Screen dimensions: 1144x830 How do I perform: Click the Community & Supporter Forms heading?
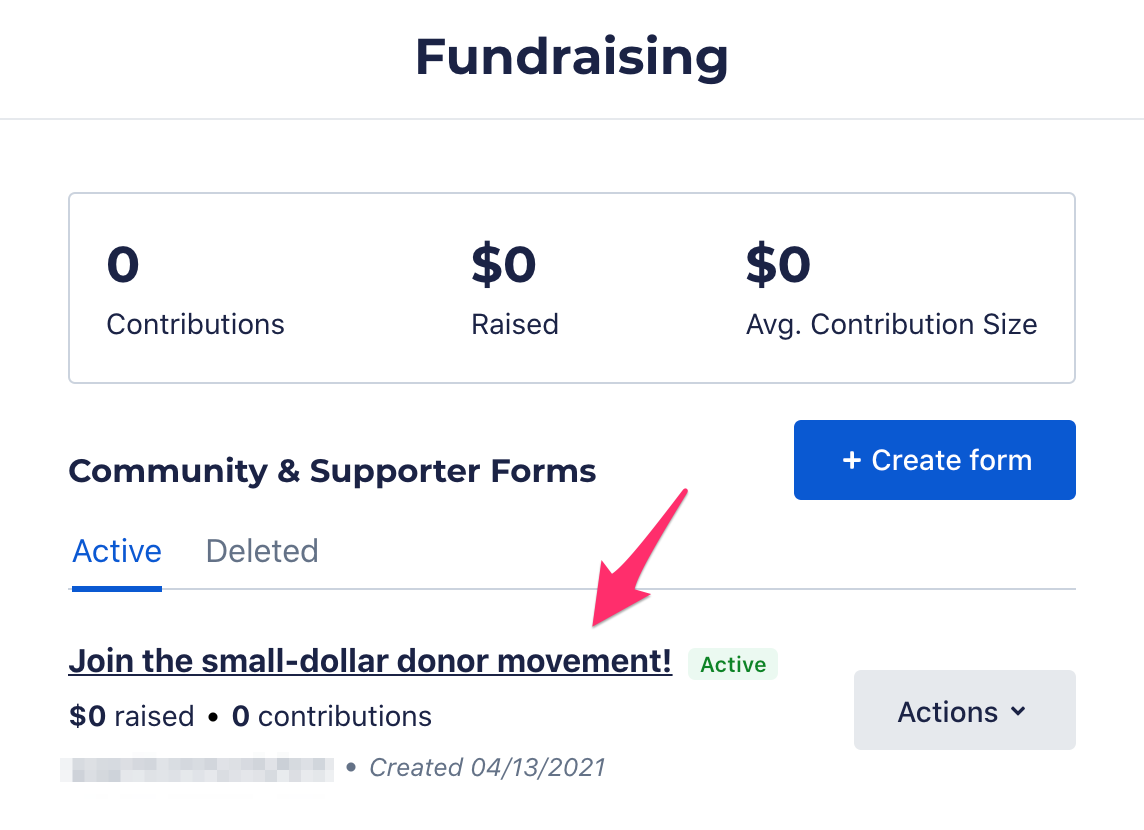pos(332,471)
